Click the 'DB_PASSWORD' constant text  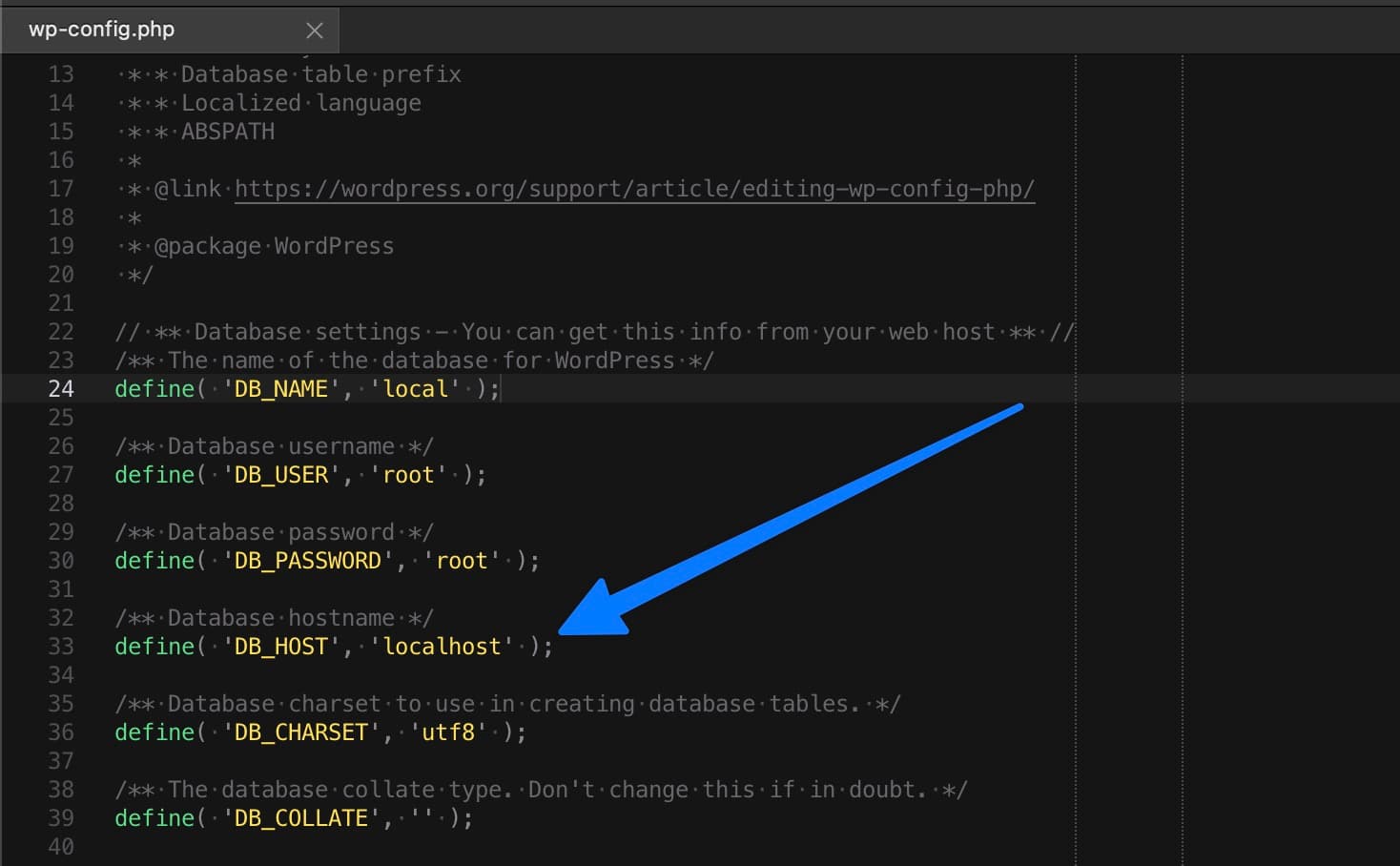(x=307, y=561)
